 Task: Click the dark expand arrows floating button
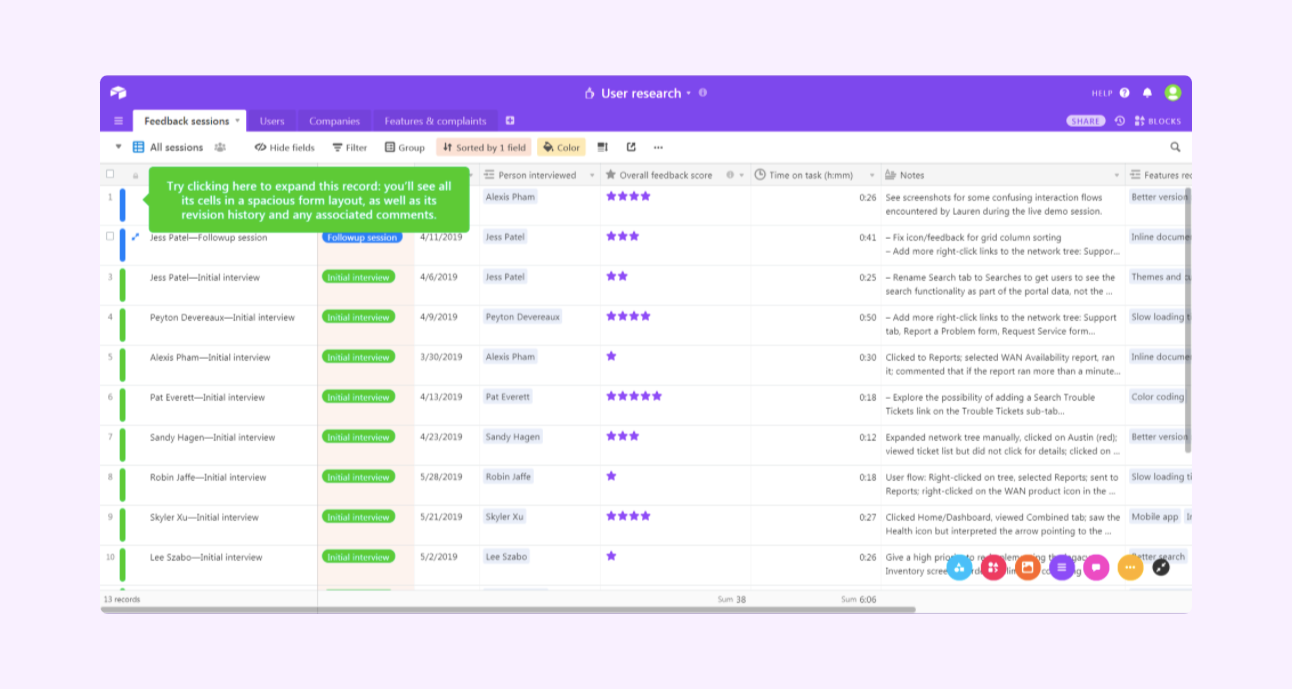tap(1161, 567)
